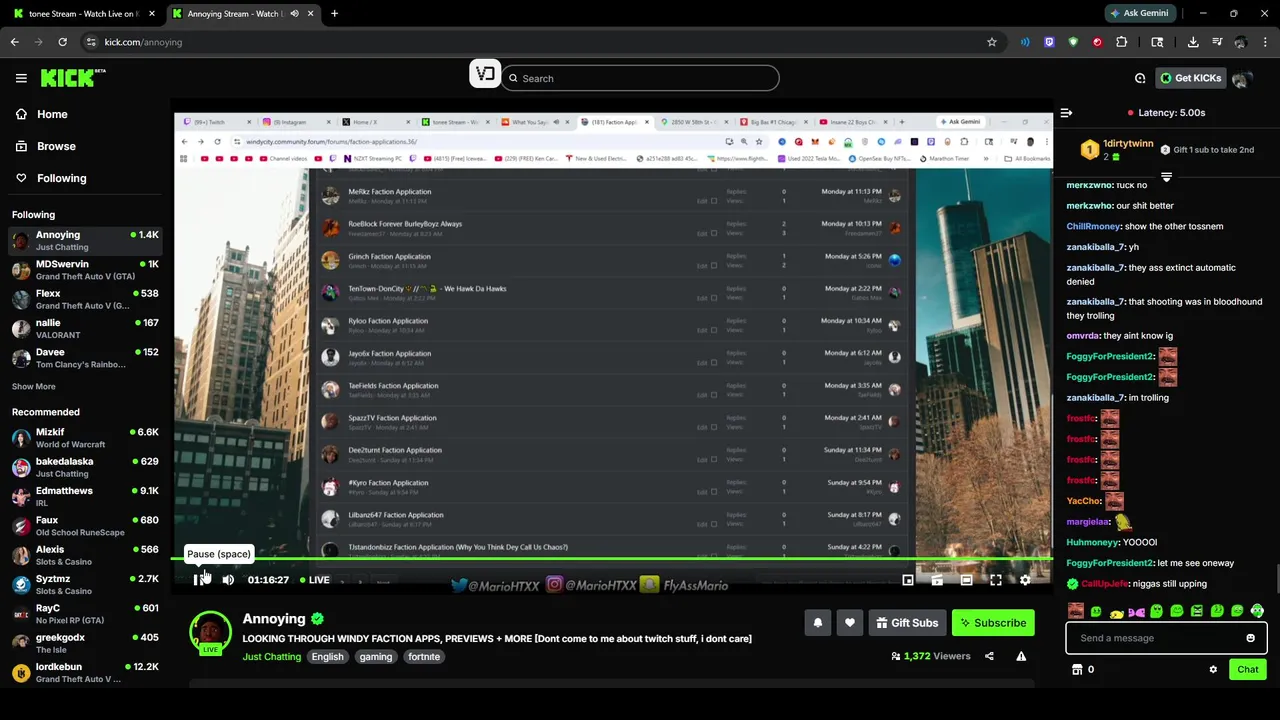This screenshot has width=1280, height=720.
Task: Mute the stream volume speaker icon
Action: 228,580
